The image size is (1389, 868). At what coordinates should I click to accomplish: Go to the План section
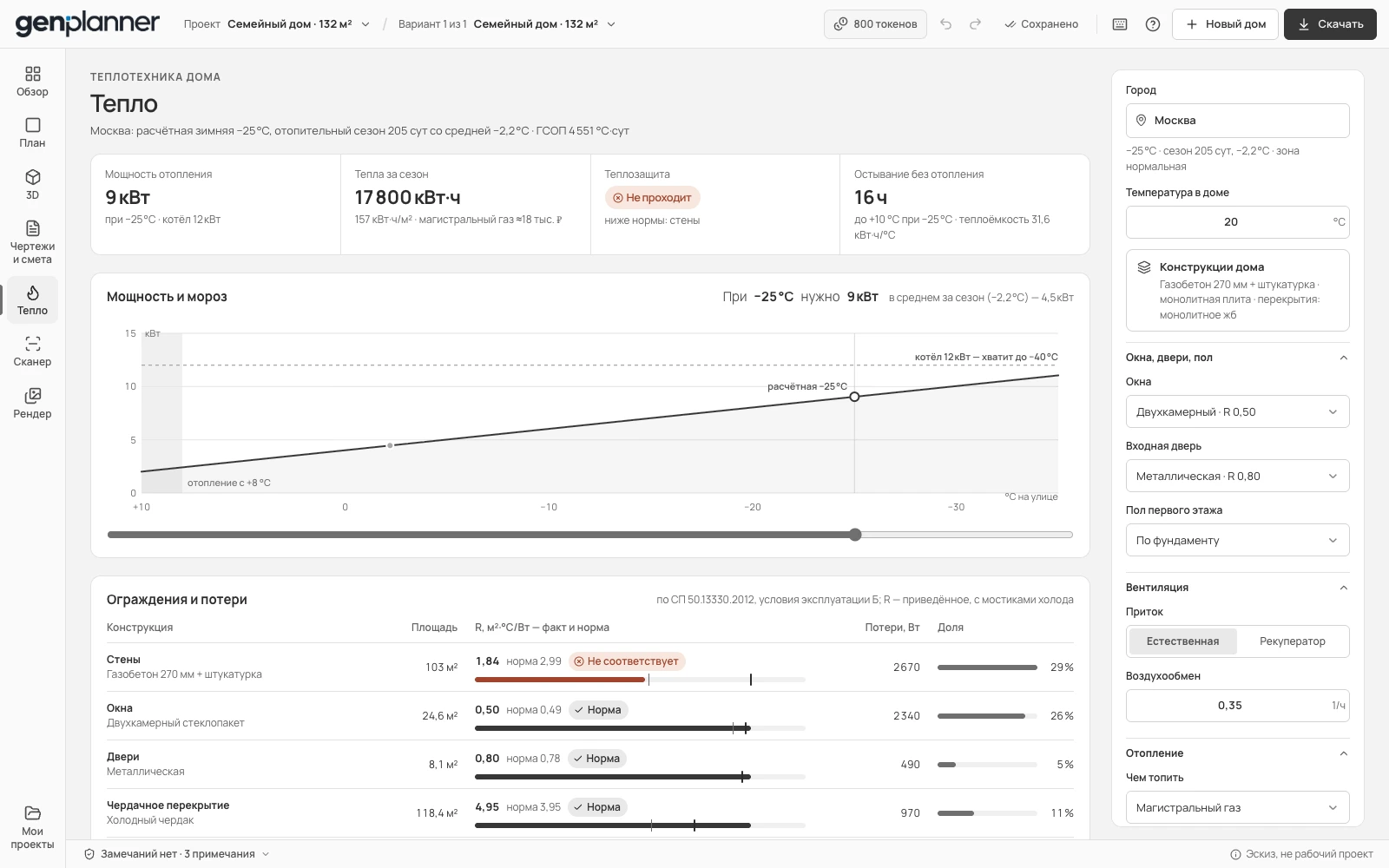pyautogui.click(x=32, y=133)
